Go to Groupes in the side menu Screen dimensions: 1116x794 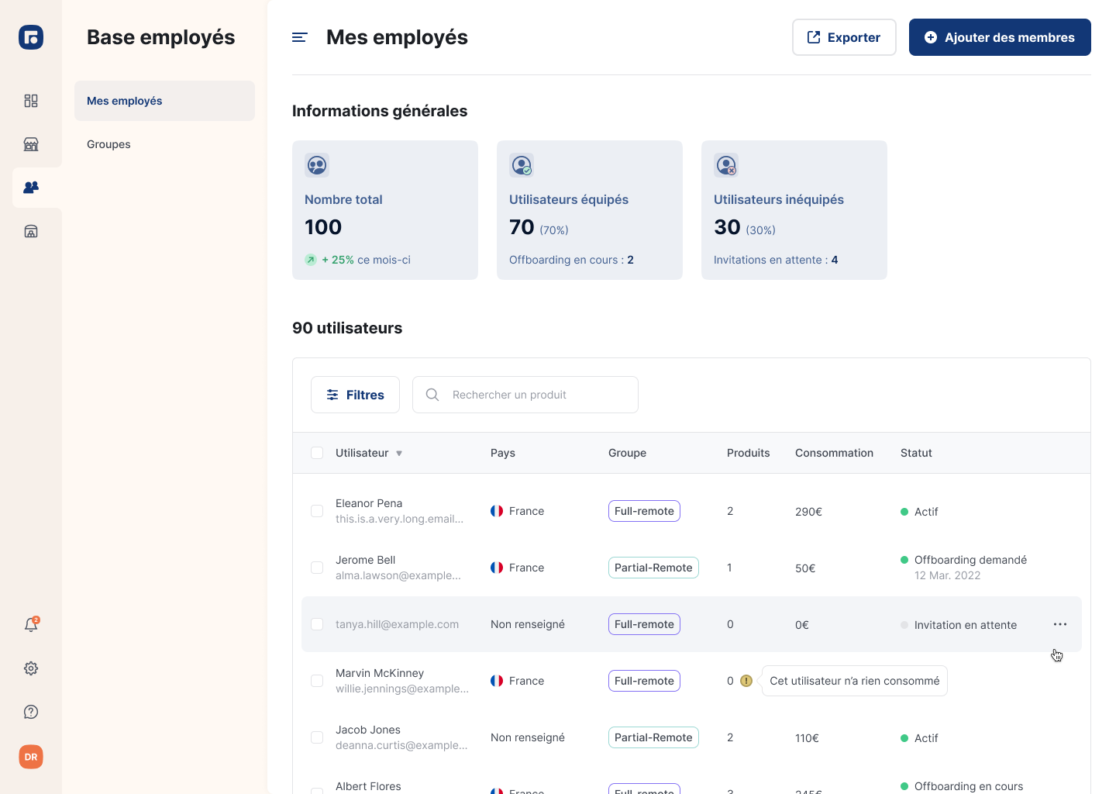(x=109, y=144)
